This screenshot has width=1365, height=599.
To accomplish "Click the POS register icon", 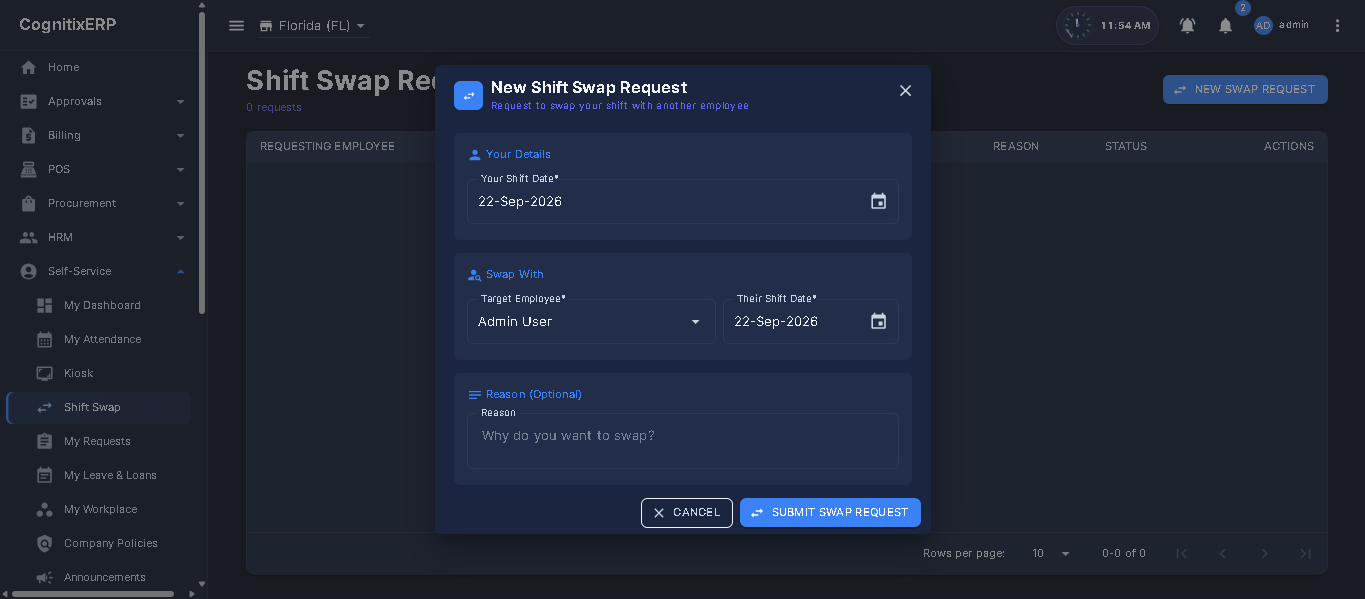I will coord(29,169).
